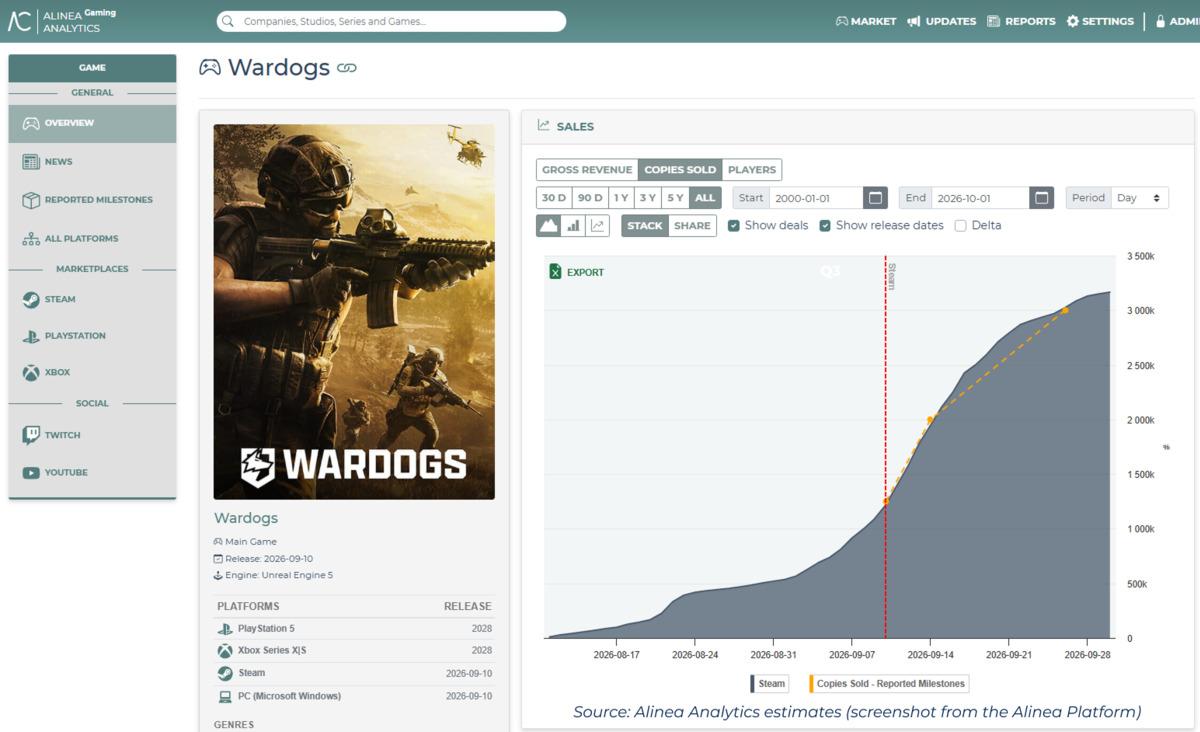Viewport: 1200px width, 732px height.
Task: Switch to area chart view
Action: coord(548,226)
